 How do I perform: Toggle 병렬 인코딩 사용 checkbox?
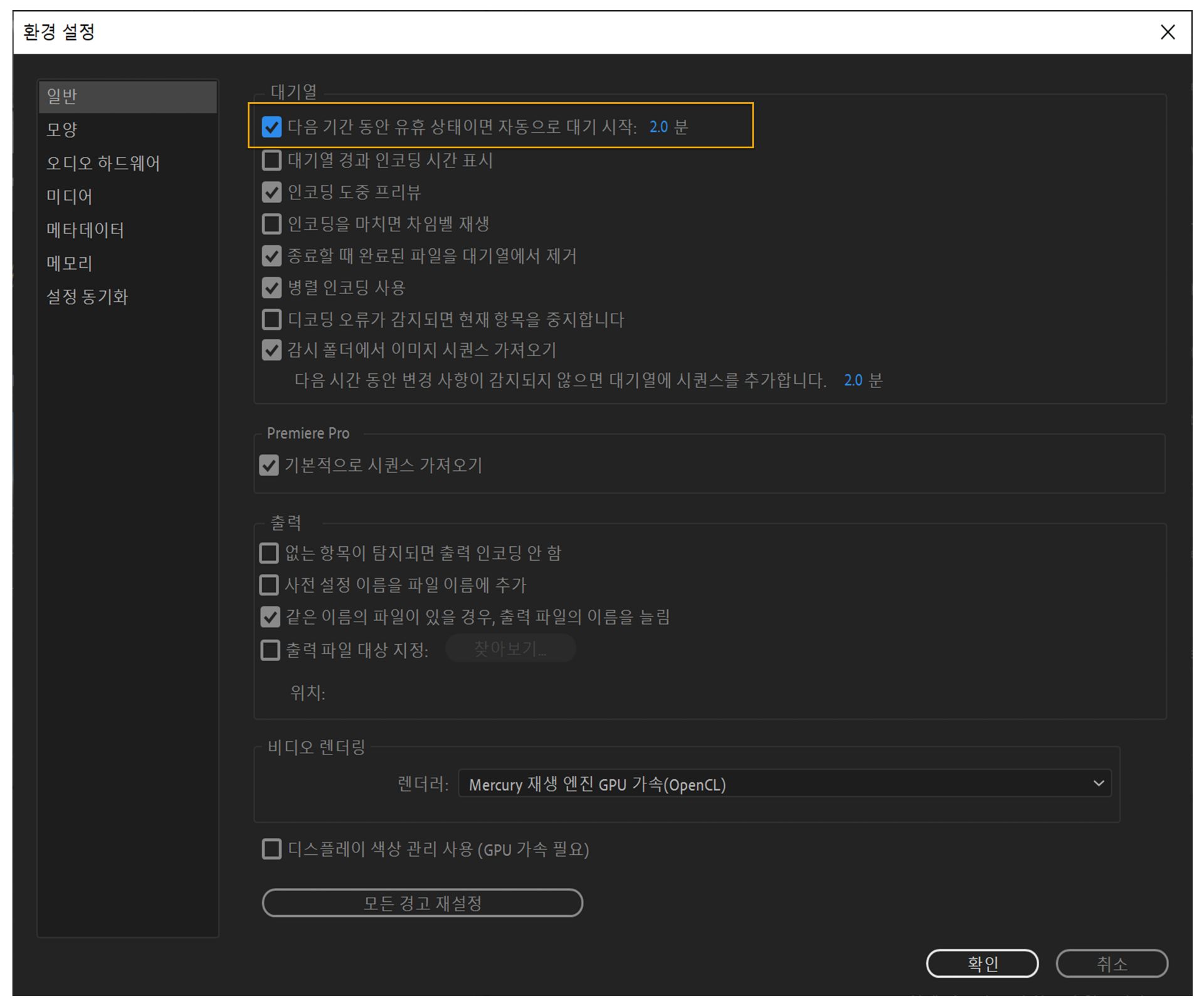(272, 288)
